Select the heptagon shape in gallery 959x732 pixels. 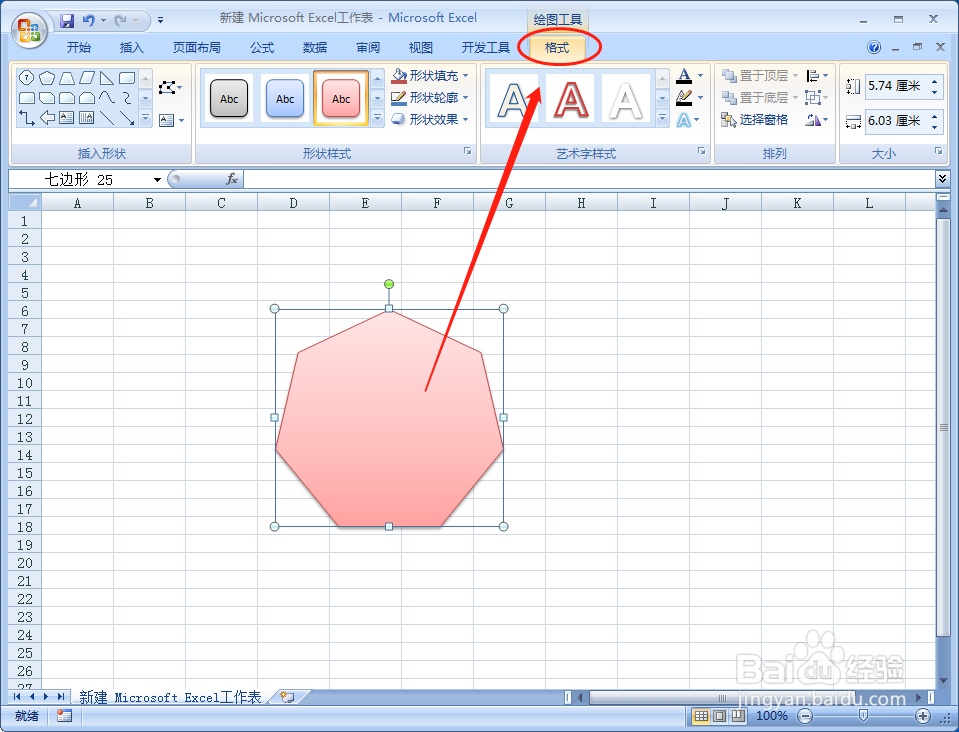tap(26, 78)
